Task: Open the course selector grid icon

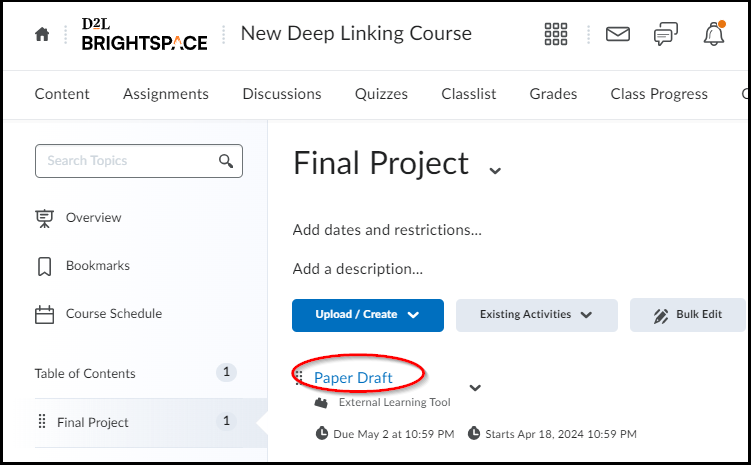Action: (x=556, y=34)
